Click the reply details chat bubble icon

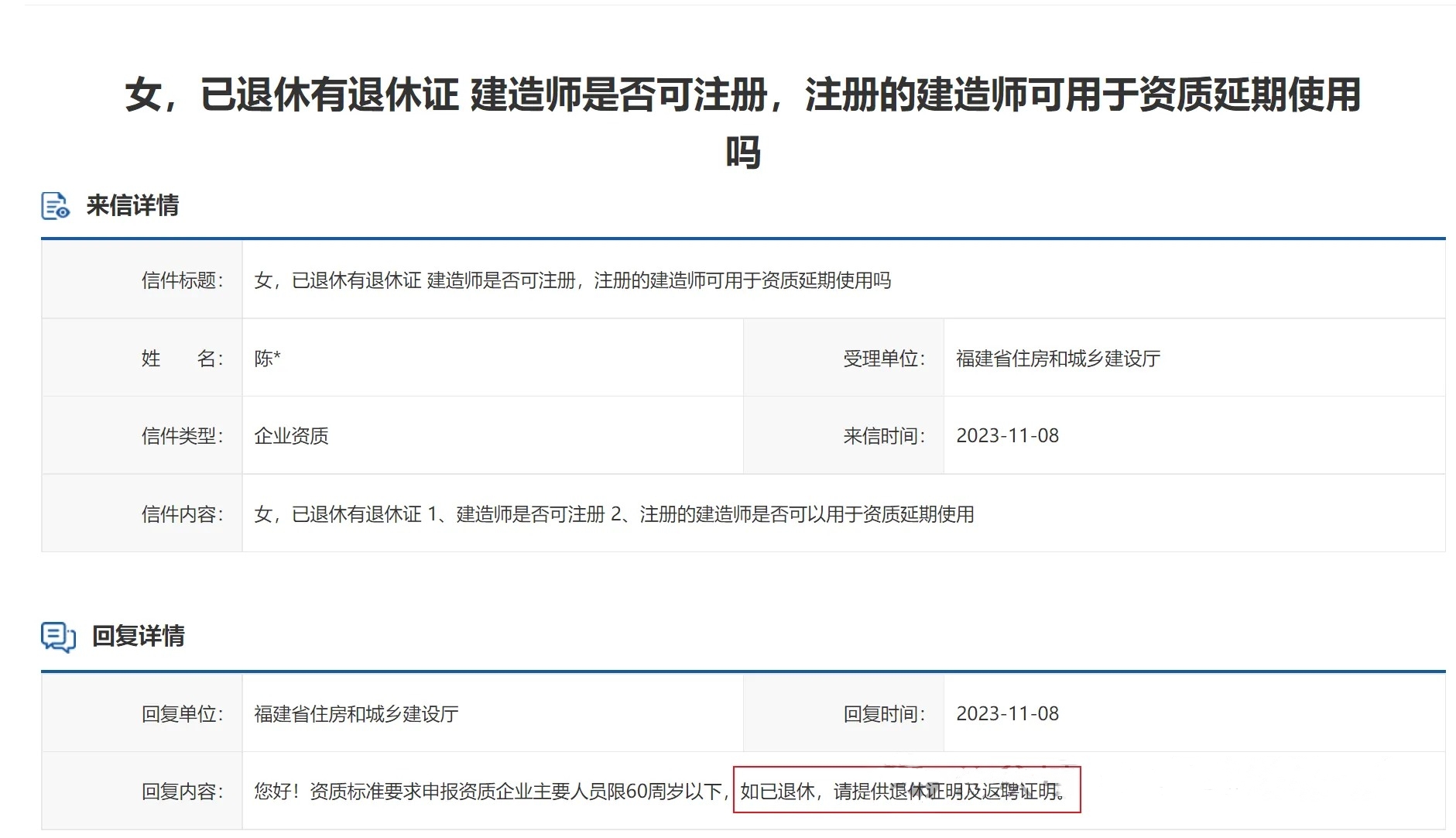(x=58, y=637)
